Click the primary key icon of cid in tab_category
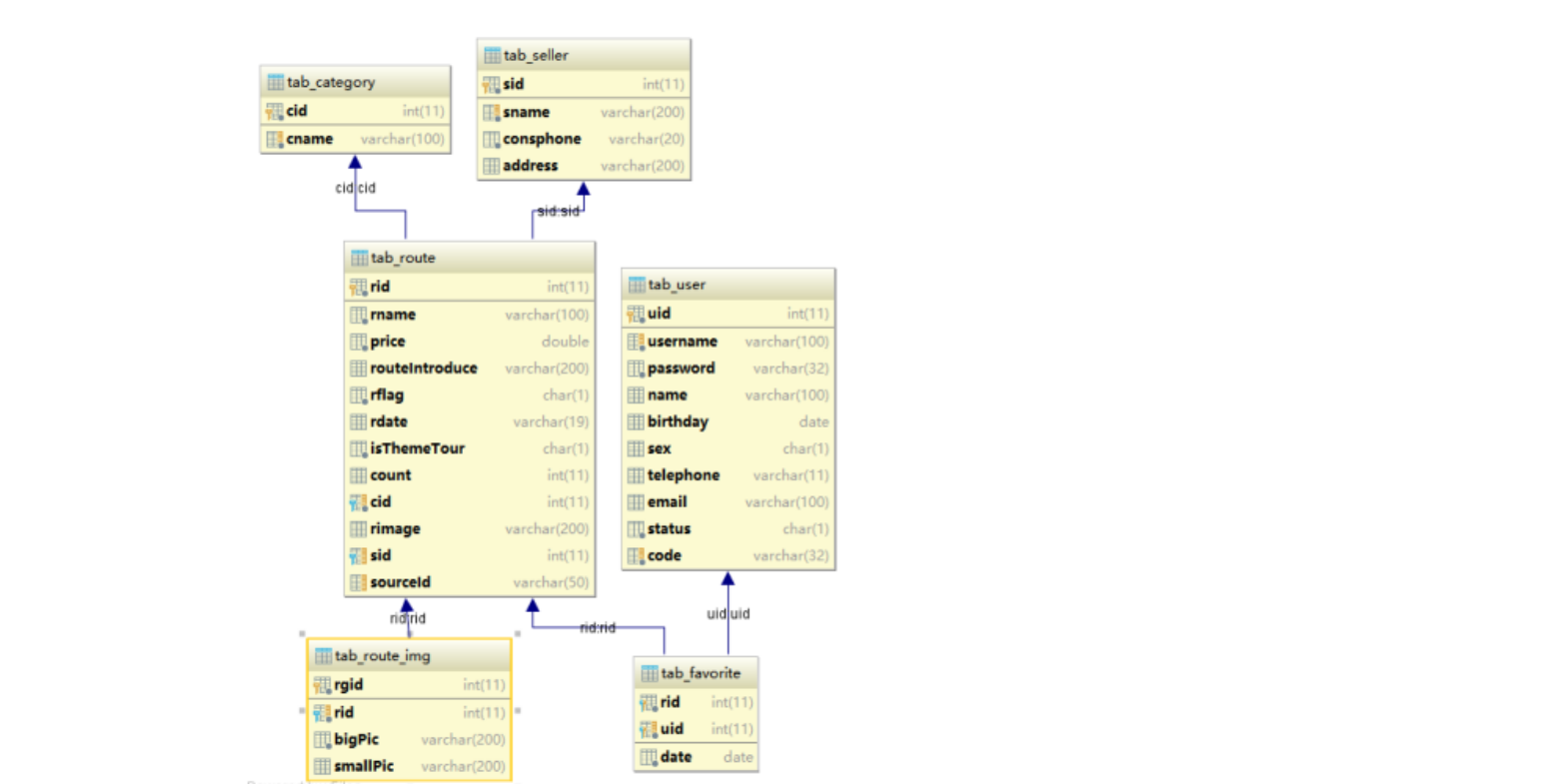Image resolution: width=1550 pixels, height=784 pixels. 275,111
